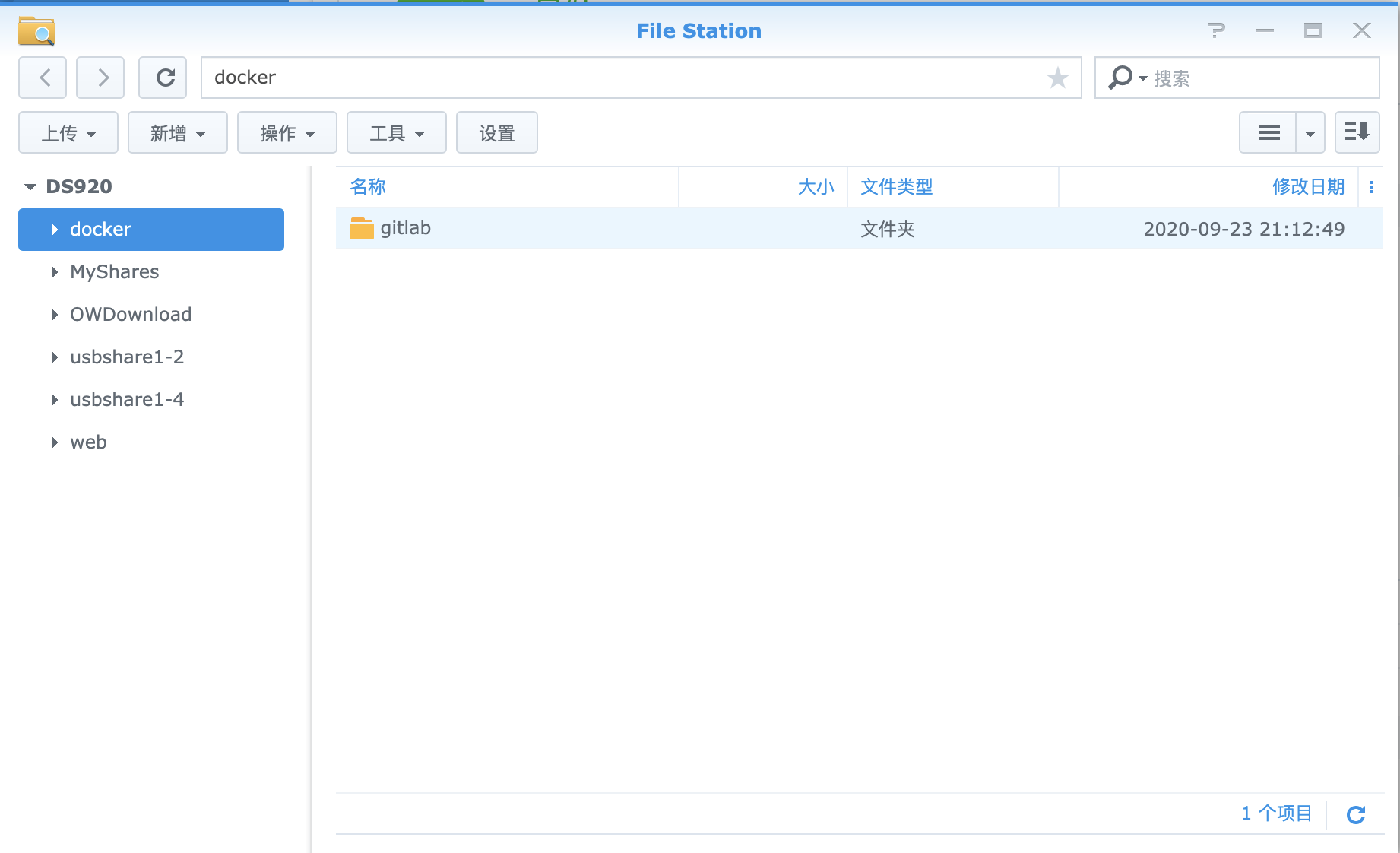Expand the usbshare1-4 folder arrow
The height and width of the screenshot is (853, 1400).
pos(54,400)
